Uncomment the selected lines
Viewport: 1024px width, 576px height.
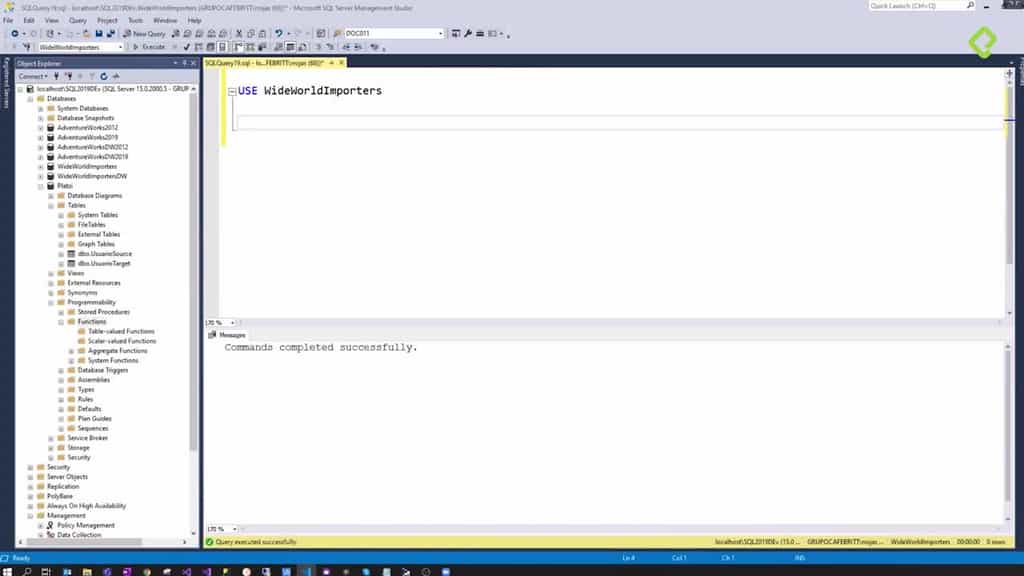pos(330,47)
